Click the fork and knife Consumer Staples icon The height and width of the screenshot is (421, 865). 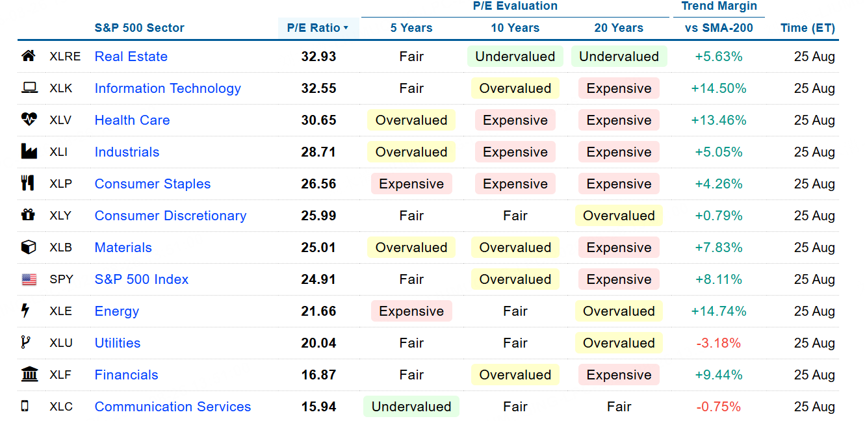pyautogui.click(x=28, y=184)
